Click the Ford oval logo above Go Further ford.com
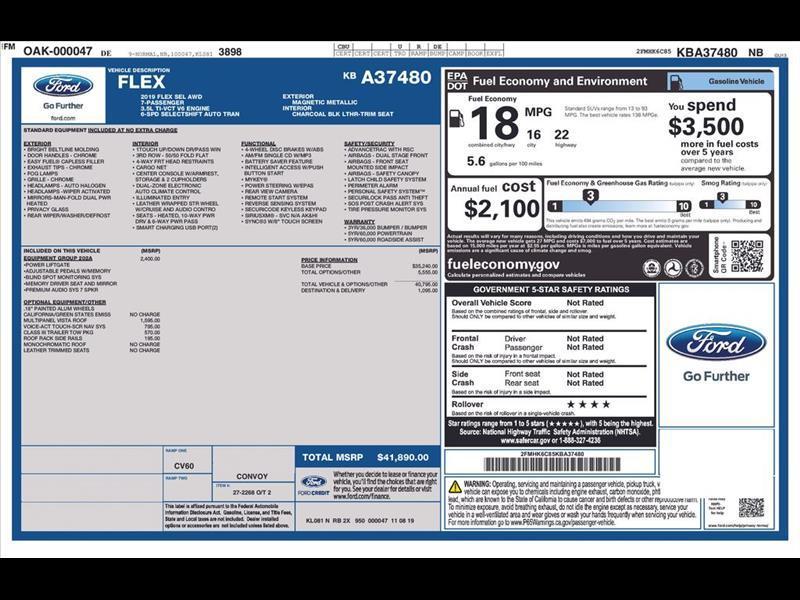 coord(63,86)
